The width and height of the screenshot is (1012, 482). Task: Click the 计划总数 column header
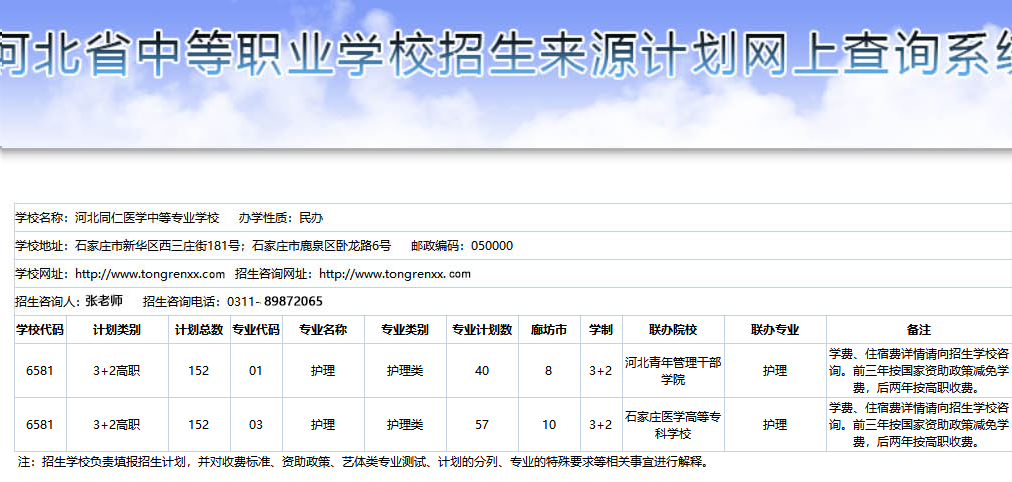coord(199,330)
